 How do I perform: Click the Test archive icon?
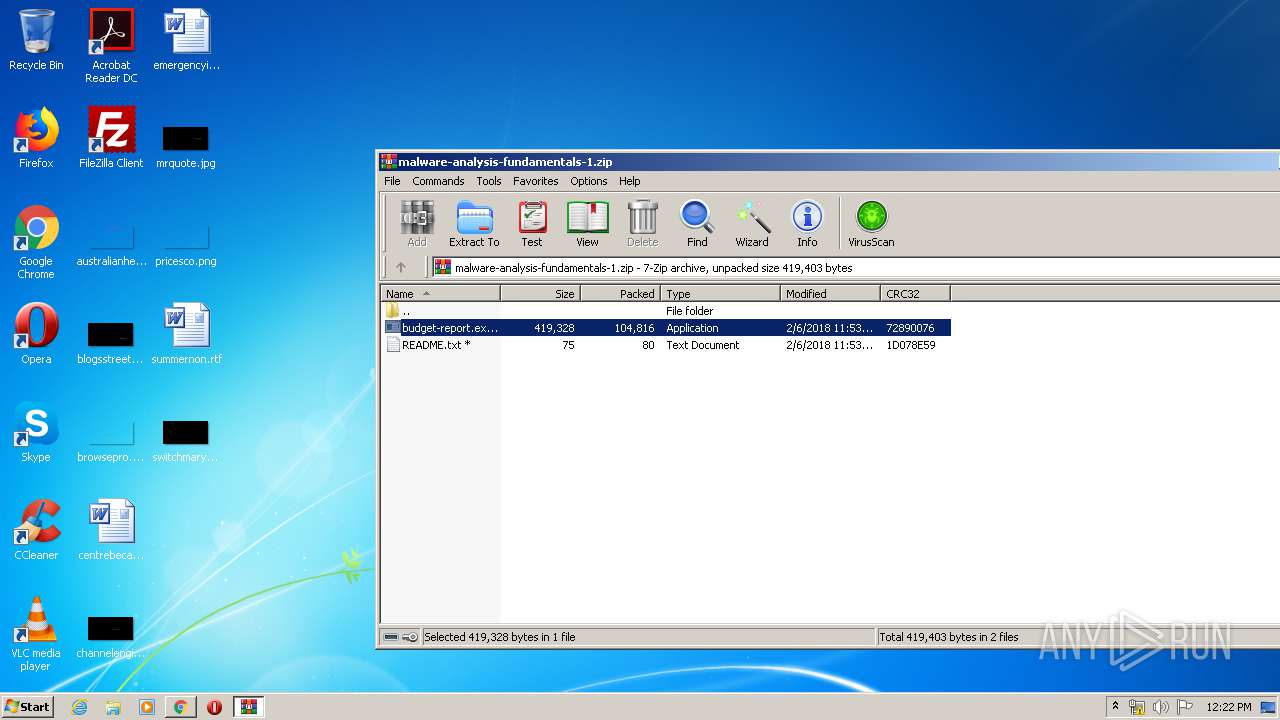tap(532, 224)
